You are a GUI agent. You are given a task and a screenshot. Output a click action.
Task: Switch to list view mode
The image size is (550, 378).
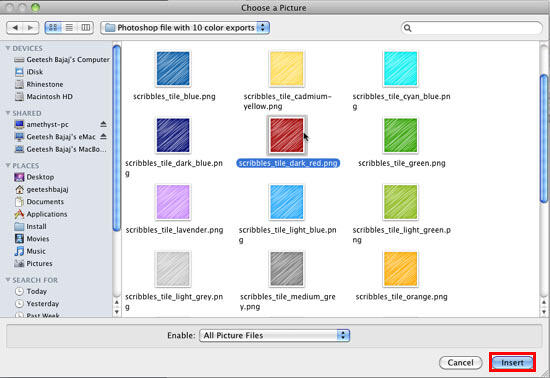coord(69,28)
